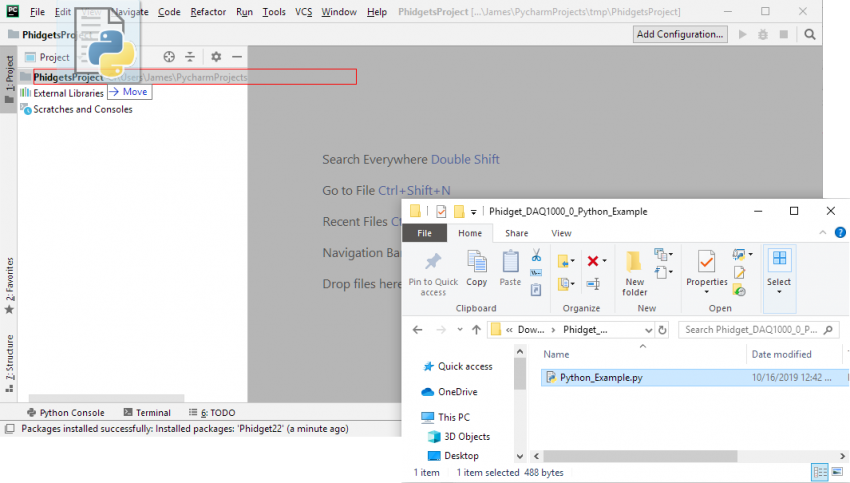Click the Debug bug icon in PyCharm

point(763,34)
